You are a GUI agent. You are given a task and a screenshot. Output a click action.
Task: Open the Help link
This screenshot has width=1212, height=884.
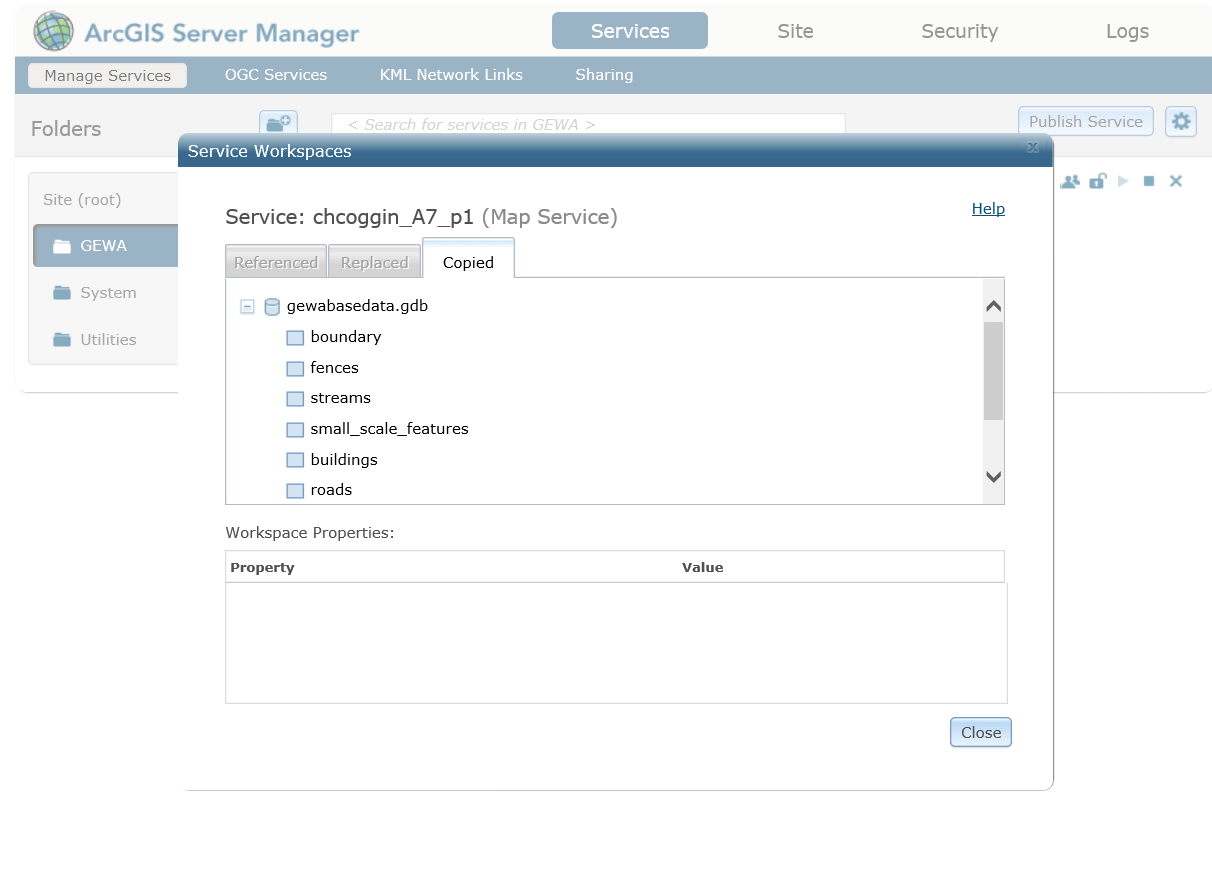(x=988, y=209)
